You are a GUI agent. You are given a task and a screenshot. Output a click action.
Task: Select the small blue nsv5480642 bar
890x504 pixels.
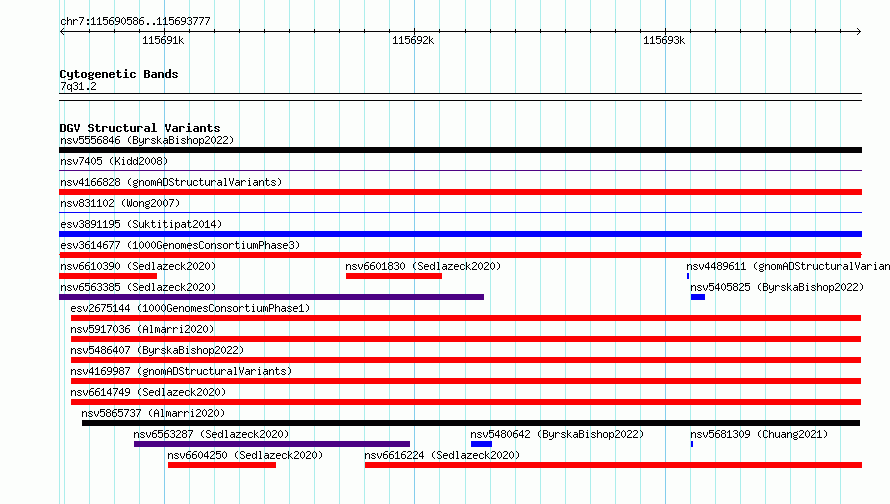[481, 444]
